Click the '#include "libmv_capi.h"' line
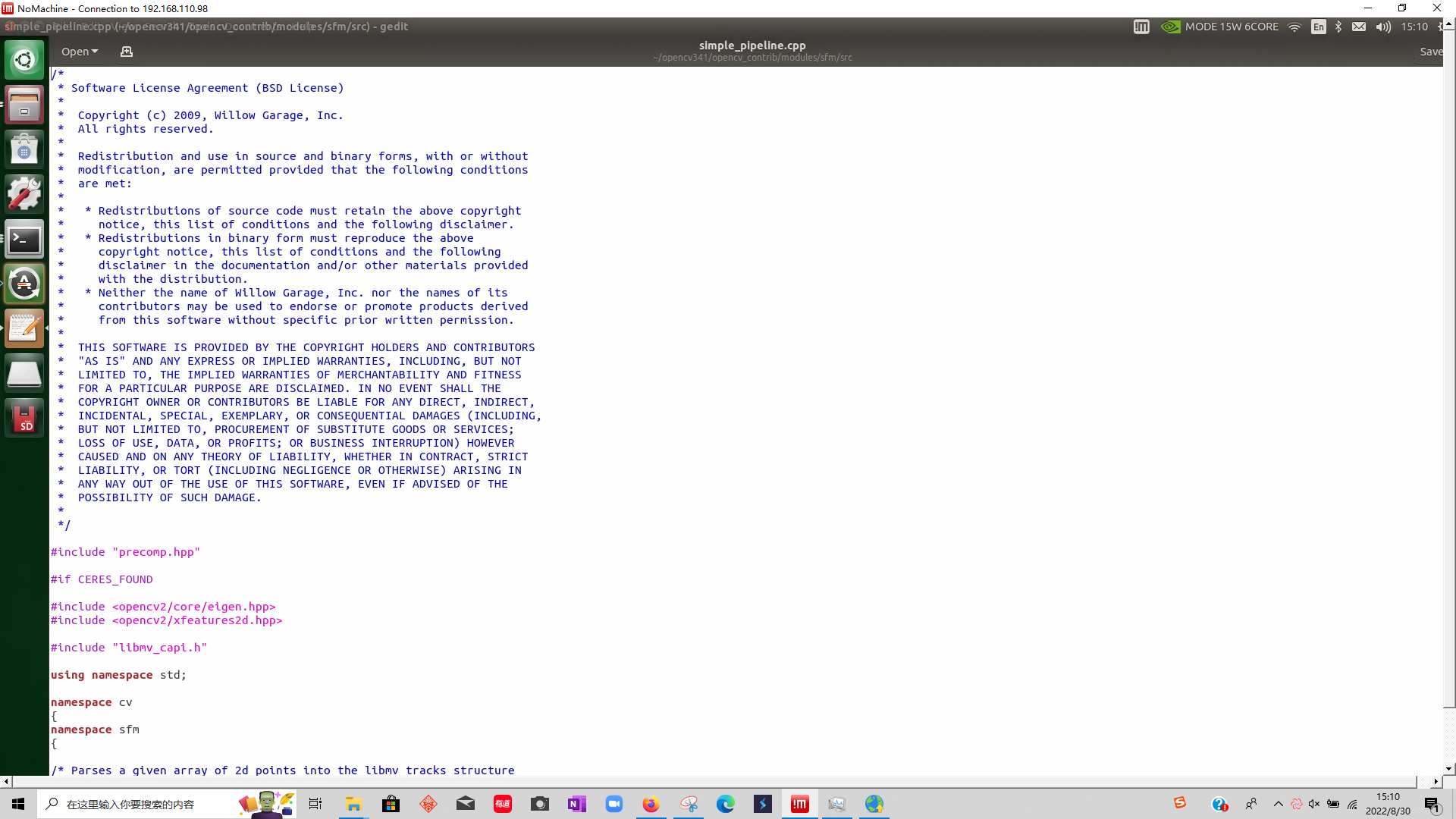 (129, 648)
